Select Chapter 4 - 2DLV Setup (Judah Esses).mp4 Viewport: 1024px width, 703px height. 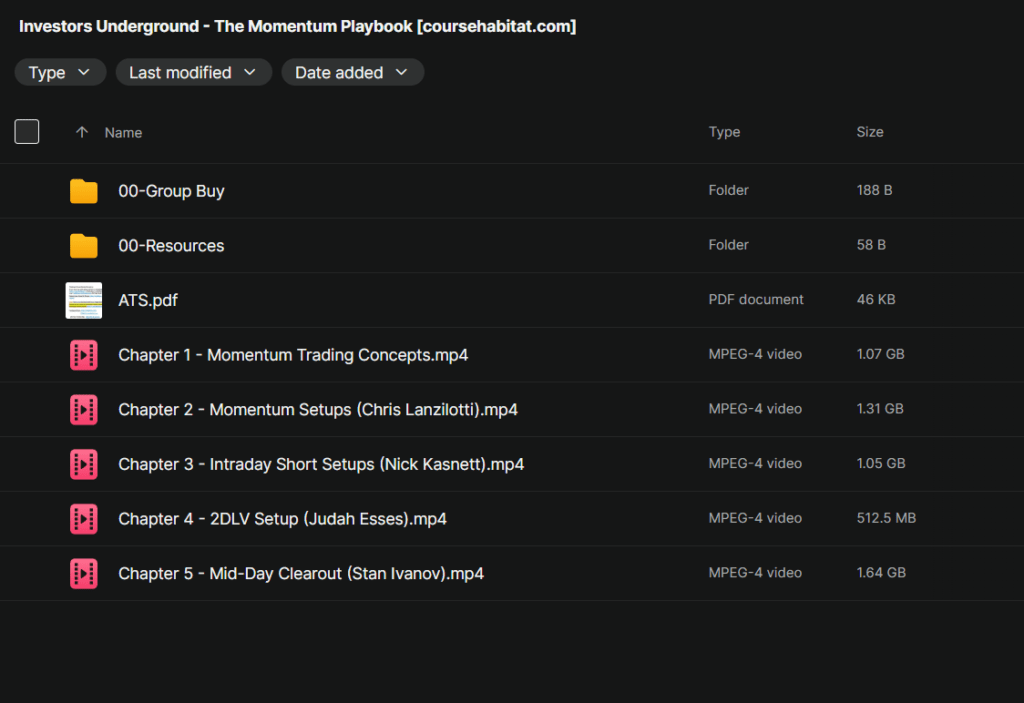pos(282,519)
